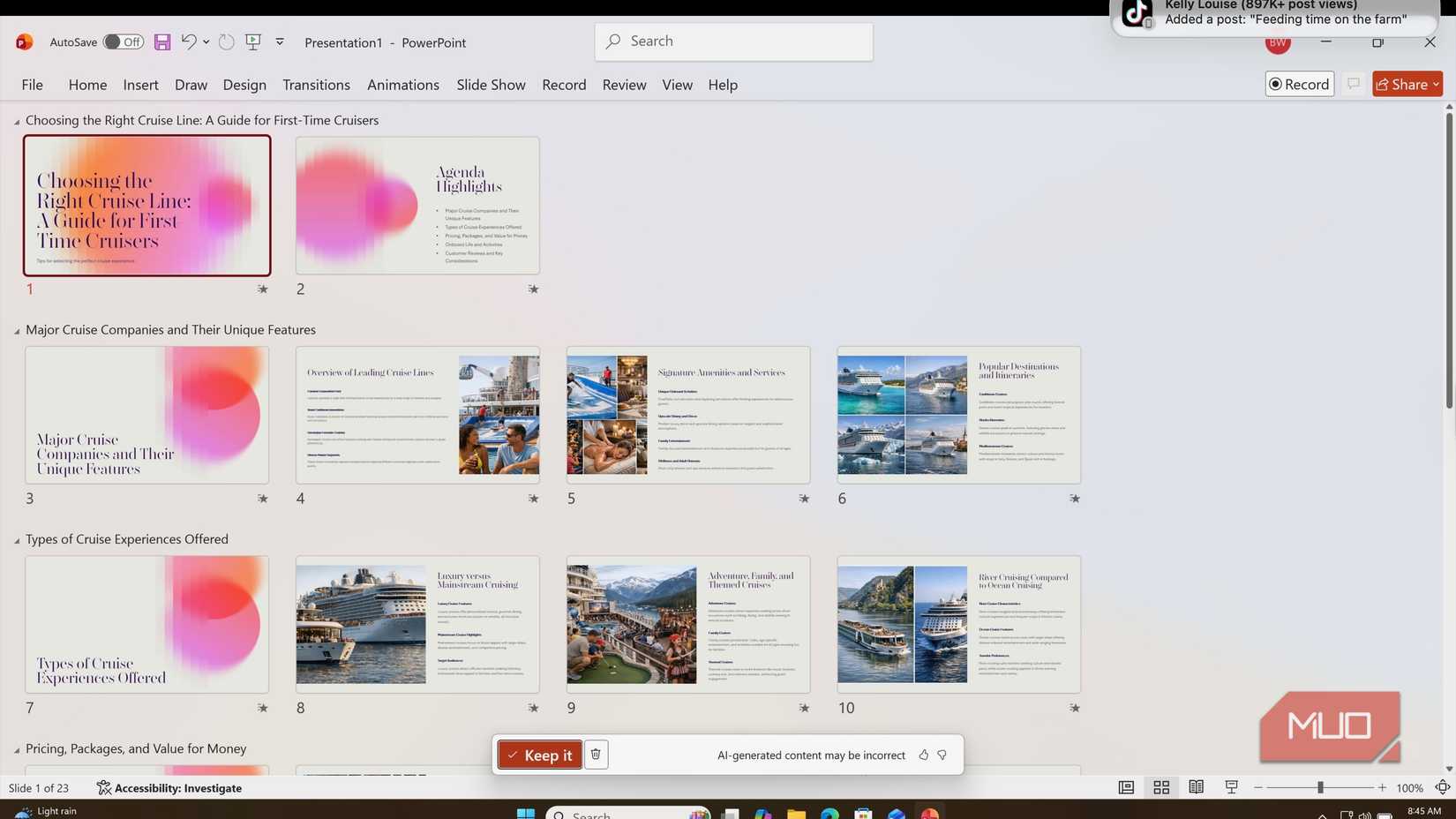Open the Design ribbon tab
This screenshot has width=1456, height=819.
click(x=244, y=84)
